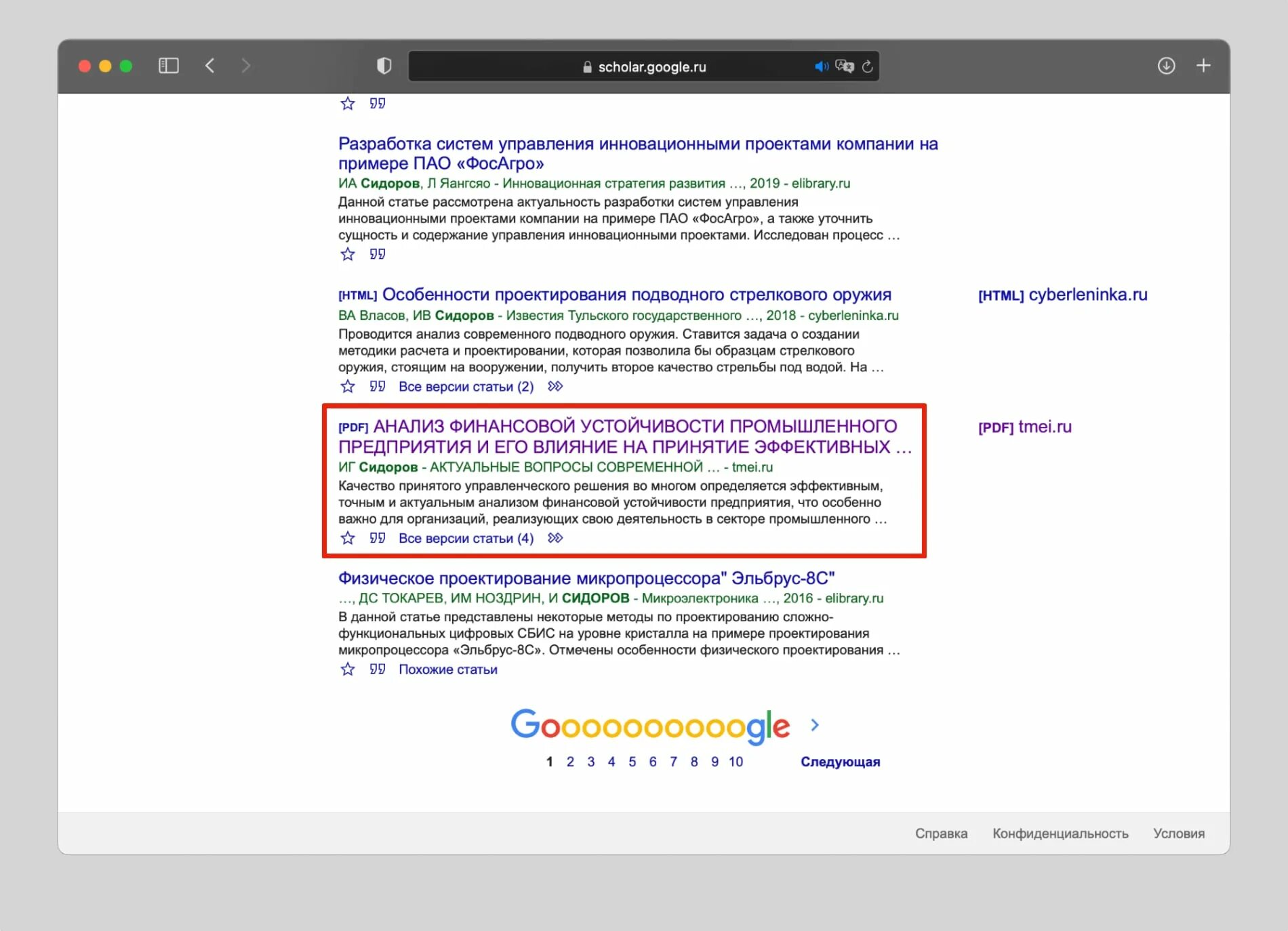
Task: Translate this page using the address bar icon
Action: click(845, 66)
